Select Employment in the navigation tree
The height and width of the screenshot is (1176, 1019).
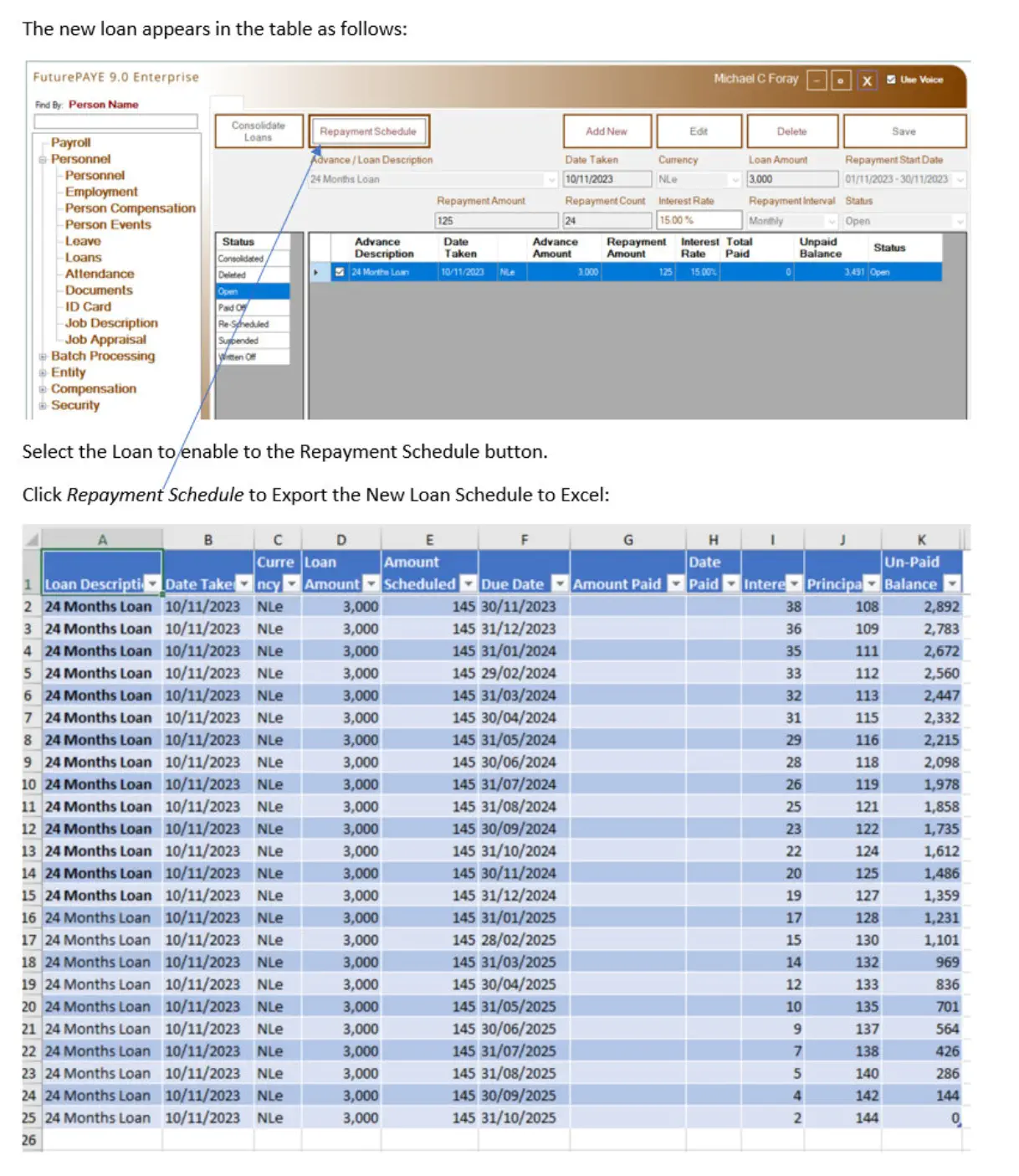[x=101, y=192]
